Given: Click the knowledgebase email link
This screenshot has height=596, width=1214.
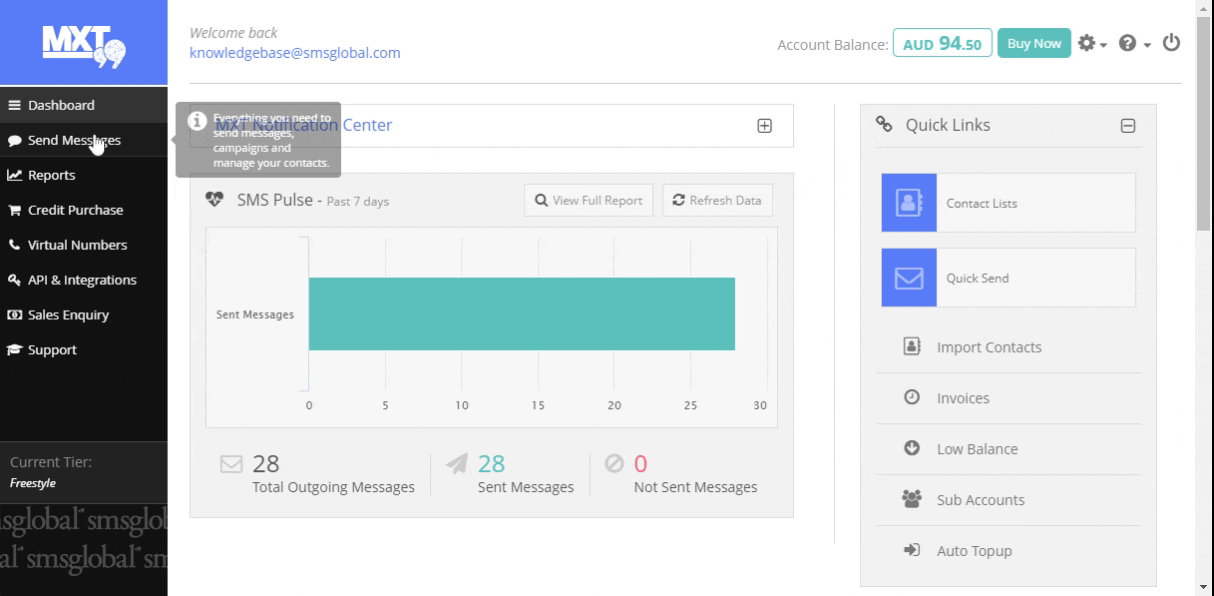Looking at the screenshot, I should click(295, 53).
